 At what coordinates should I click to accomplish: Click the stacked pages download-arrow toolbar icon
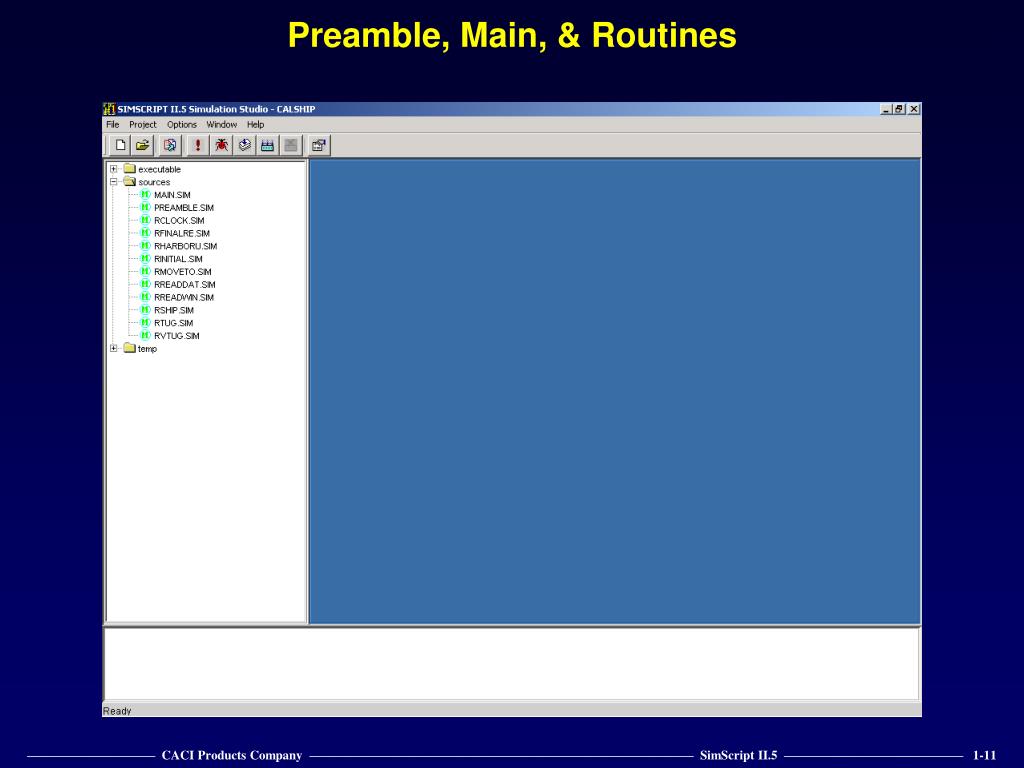pos(244,145)
